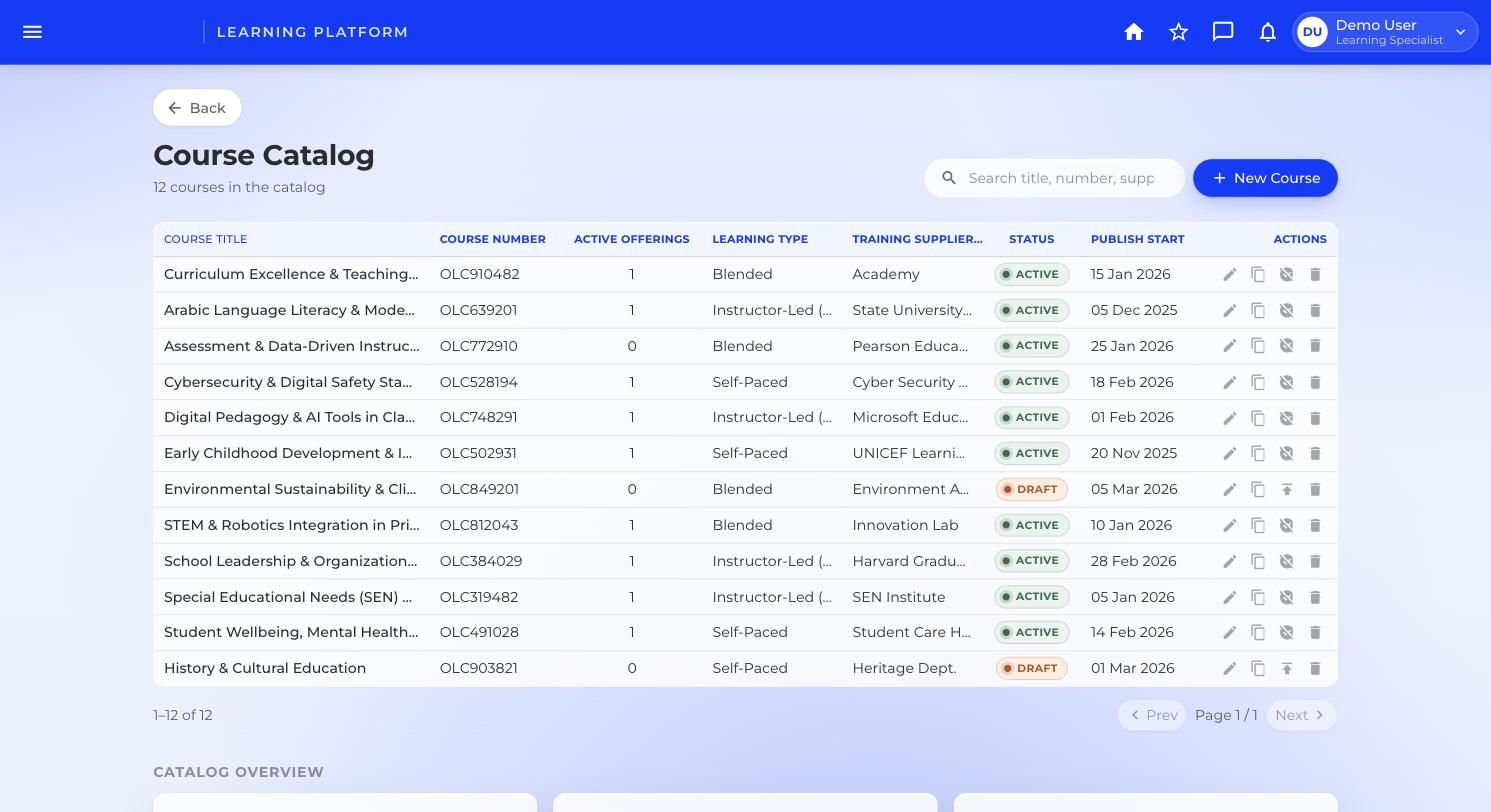Open favorites star icon

point(1179,32)
